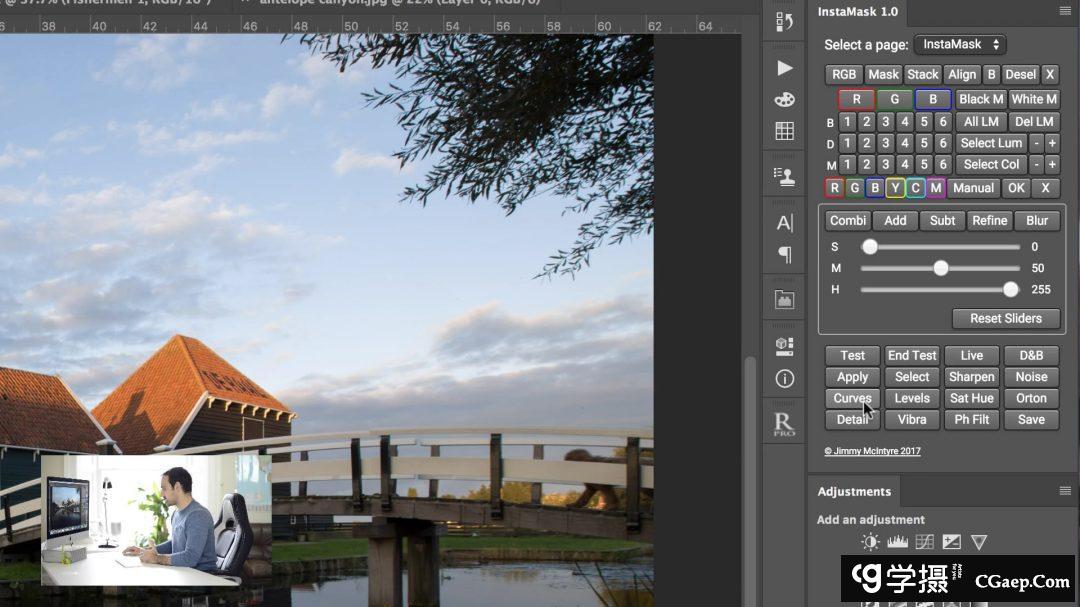The height and width of the screenshot is (607, 1080).
Task: Open the Character panel icon
Action: (784, 222)
